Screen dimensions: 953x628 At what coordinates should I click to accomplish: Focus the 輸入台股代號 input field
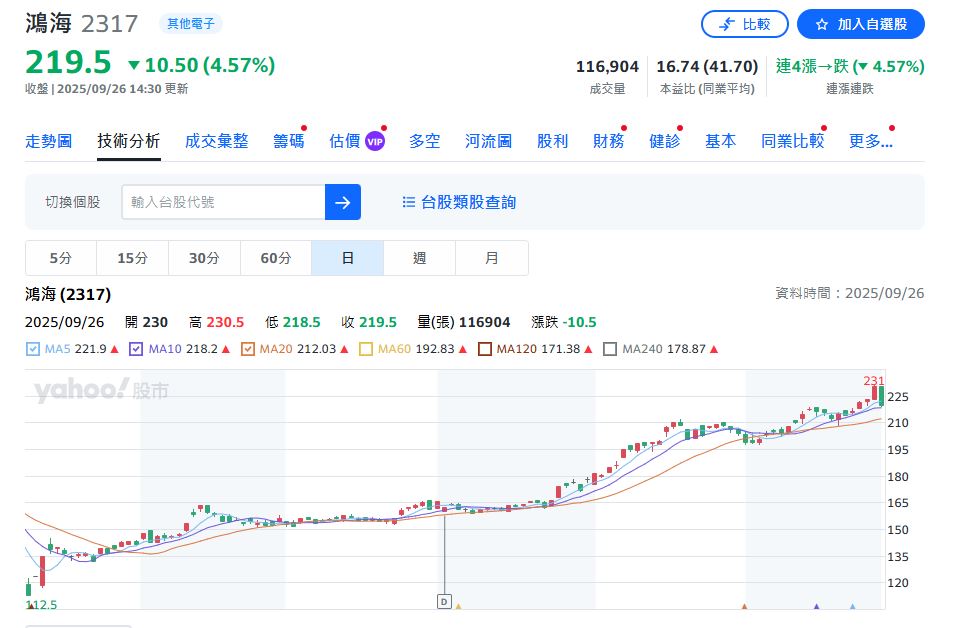(x=223, y=202)
